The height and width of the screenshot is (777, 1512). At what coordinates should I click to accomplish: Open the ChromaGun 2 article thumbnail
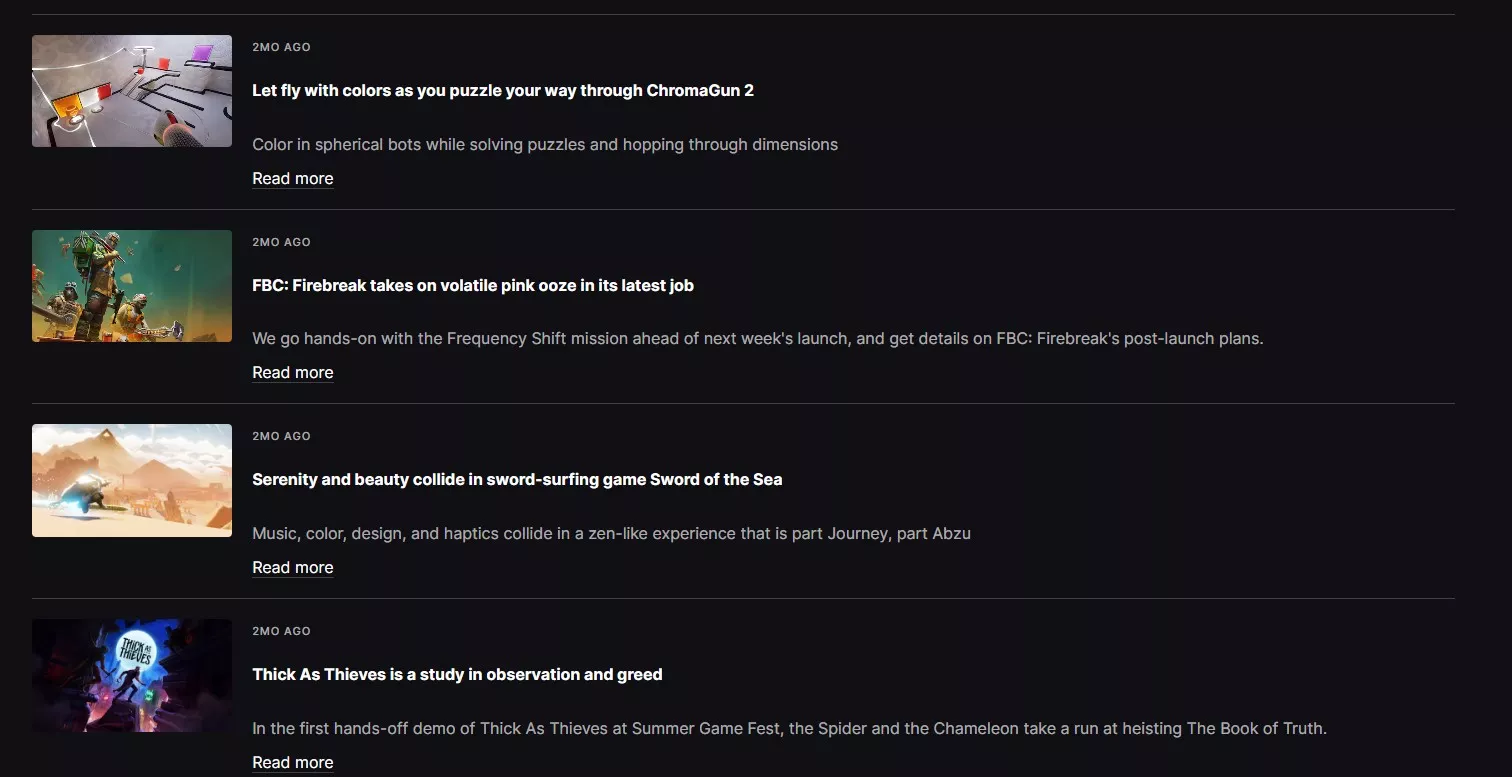point(132,91)
